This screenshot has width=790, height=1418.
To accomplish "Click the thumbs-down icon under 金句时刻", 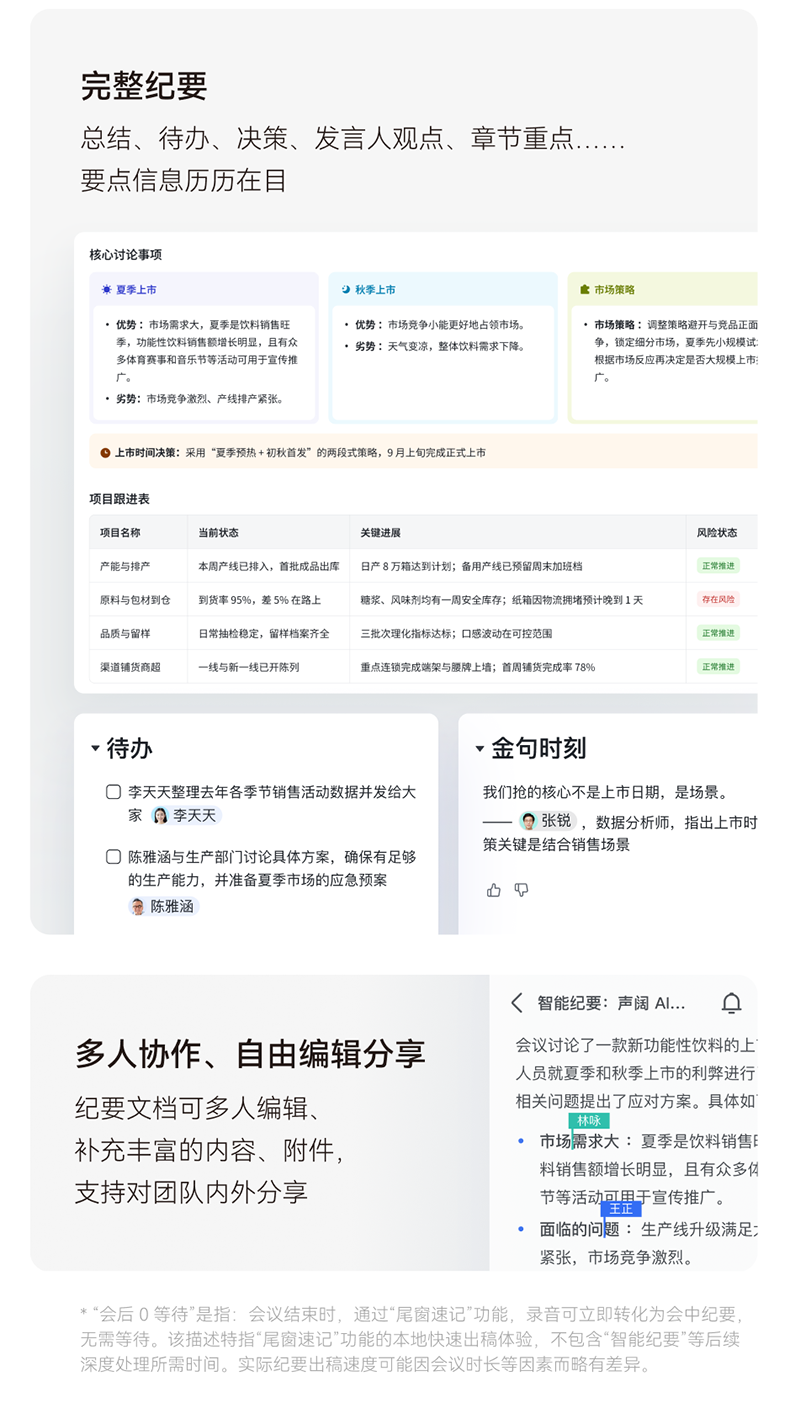I will coord(521,890).
